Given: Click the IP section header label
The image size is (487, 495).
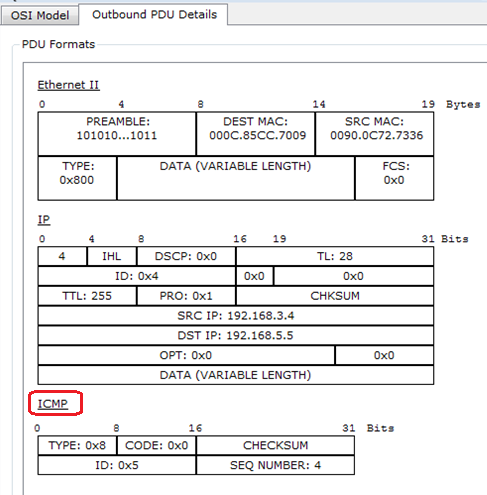Looking at the screenshot, I should pyautogui.click(x=44, y=220).
